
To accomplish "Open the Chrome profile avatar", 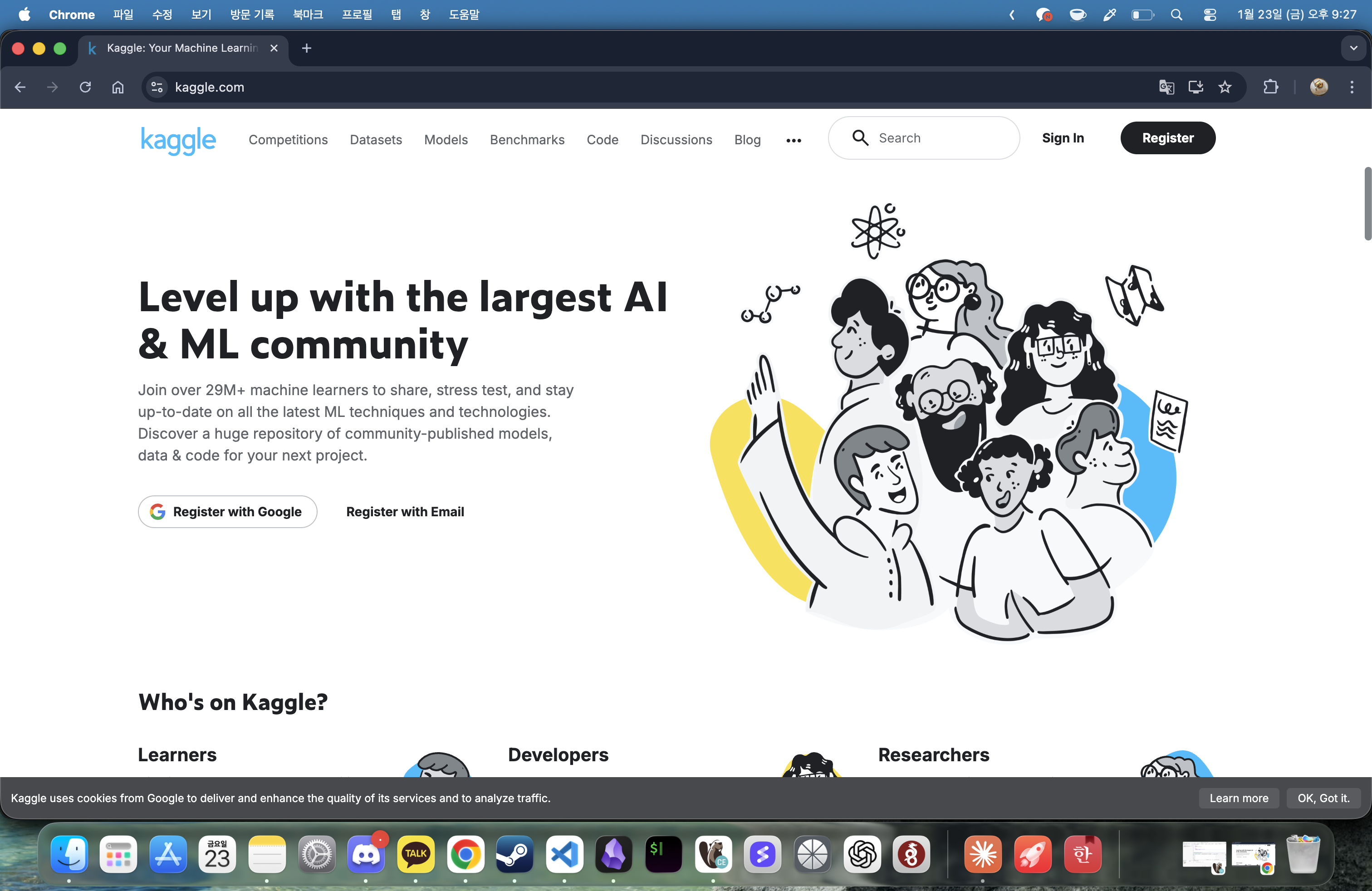I will [x=1318, y=87].
